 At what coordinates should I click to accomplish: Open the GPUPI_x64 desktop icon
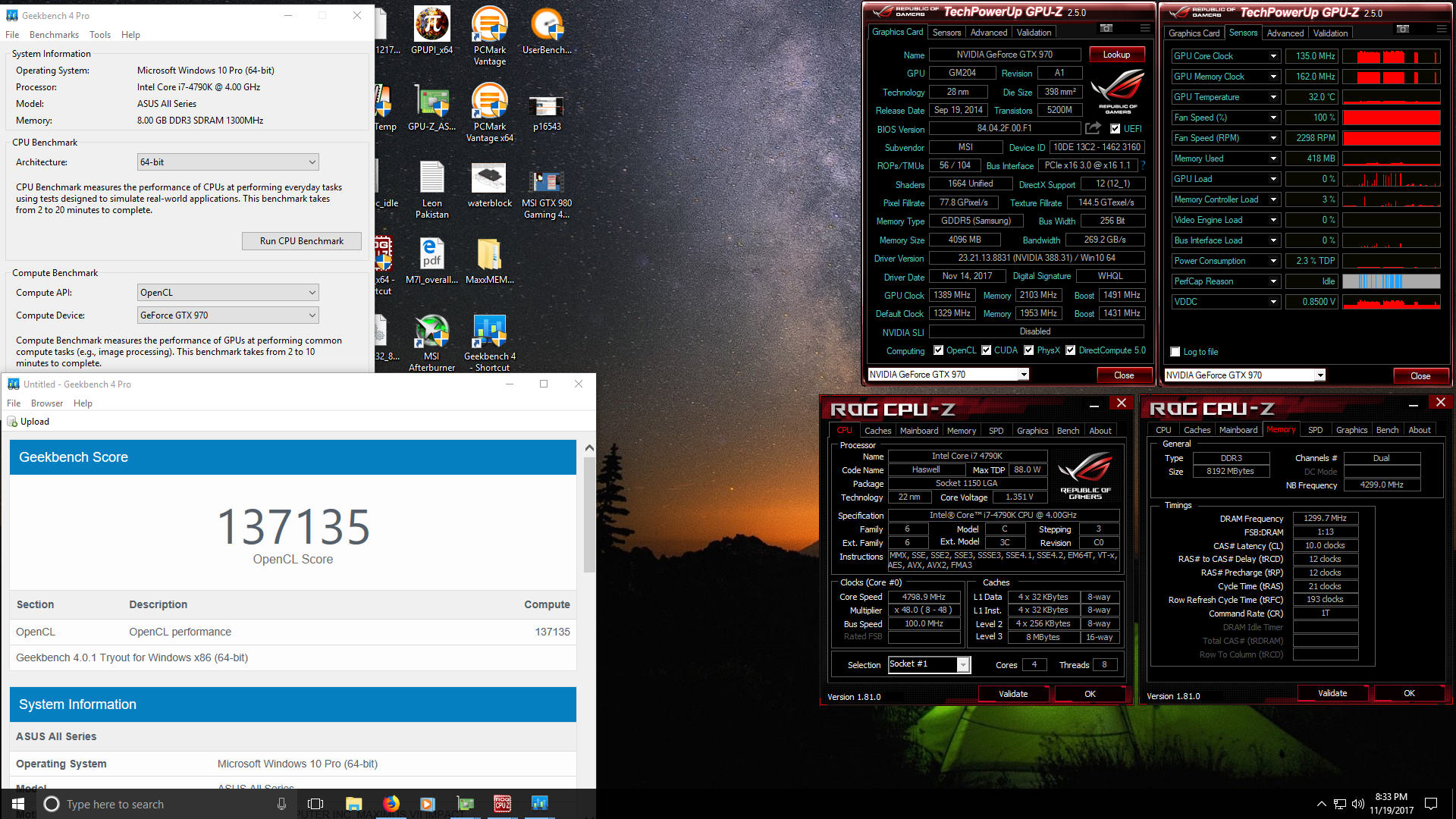(x=431, y=30)
